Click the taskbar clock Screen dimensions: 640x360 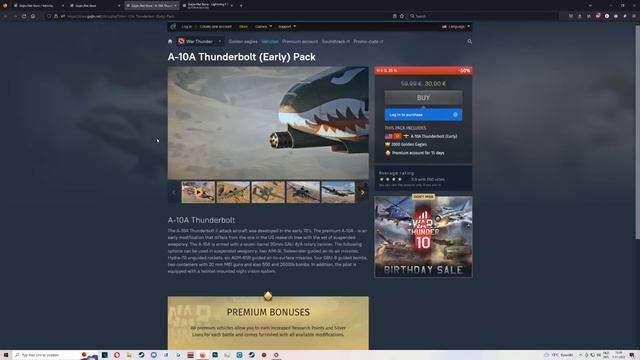pyautogui.click(x=619, y=355)
